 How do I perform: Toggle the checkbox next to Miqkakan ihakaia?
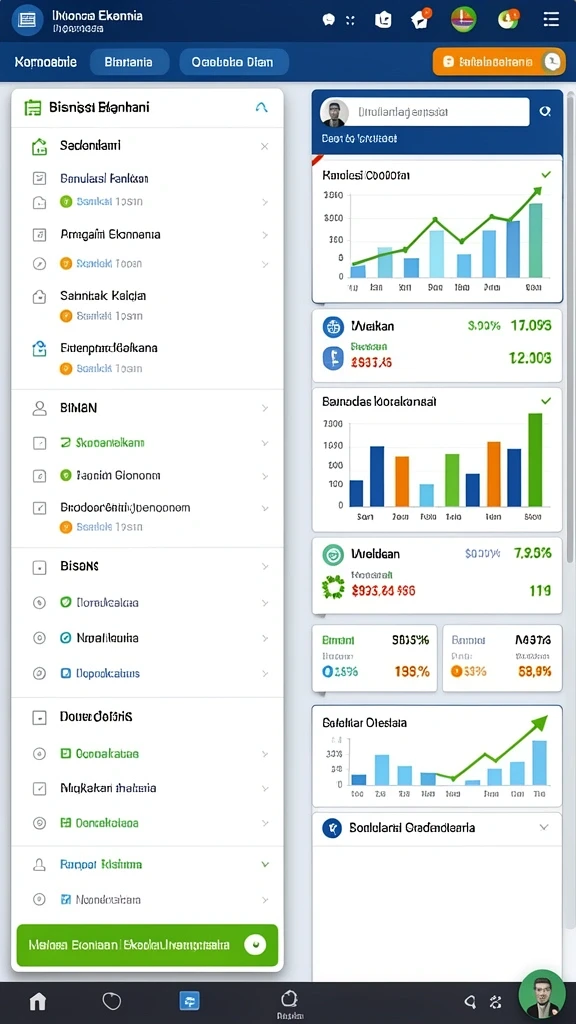[40, 788]
